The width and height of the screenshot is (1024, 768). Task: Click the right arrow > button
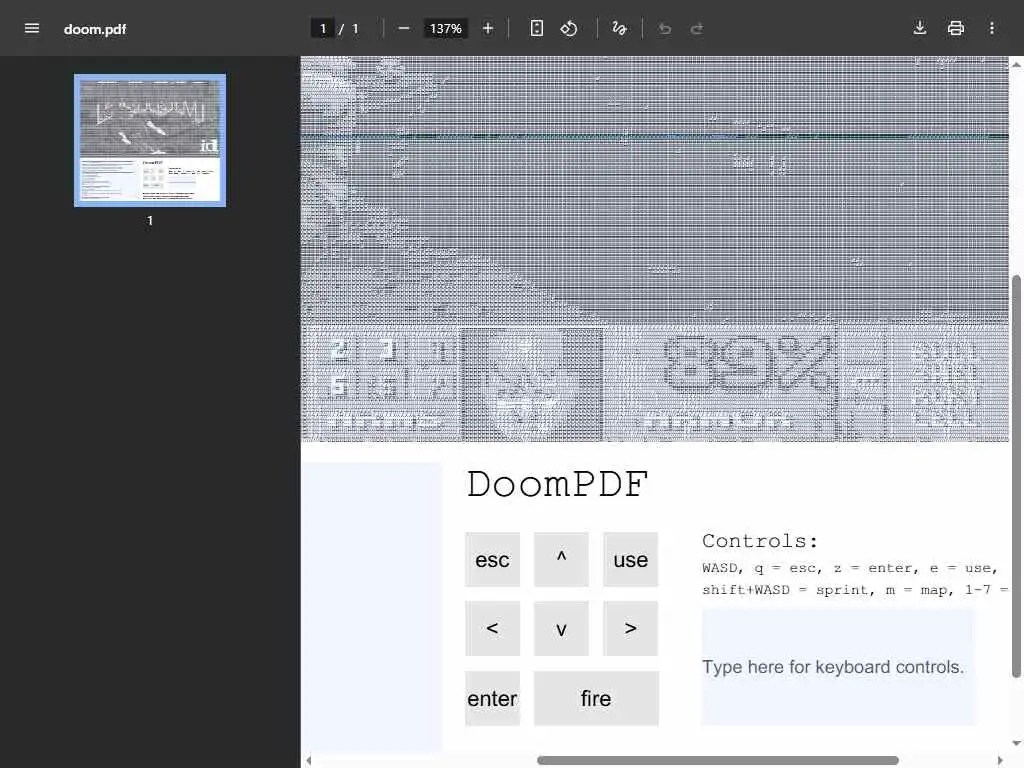630,628
